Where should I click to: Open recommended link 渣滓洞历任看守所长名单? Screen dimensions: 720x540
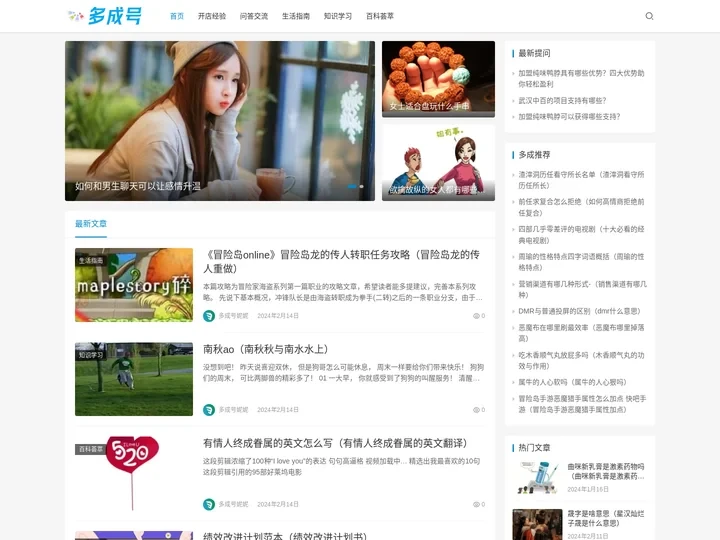tap(581, 180)
